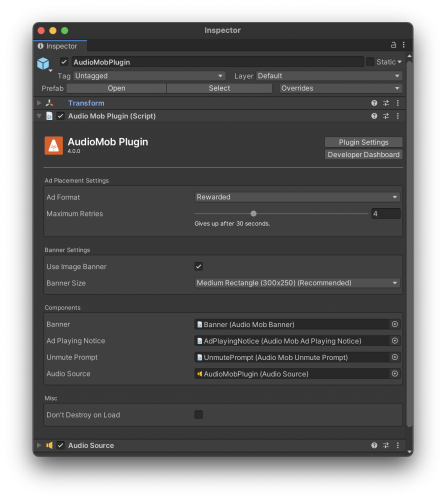Toggle the Static checkbox

pyautogui.click(x=370, y=62)
